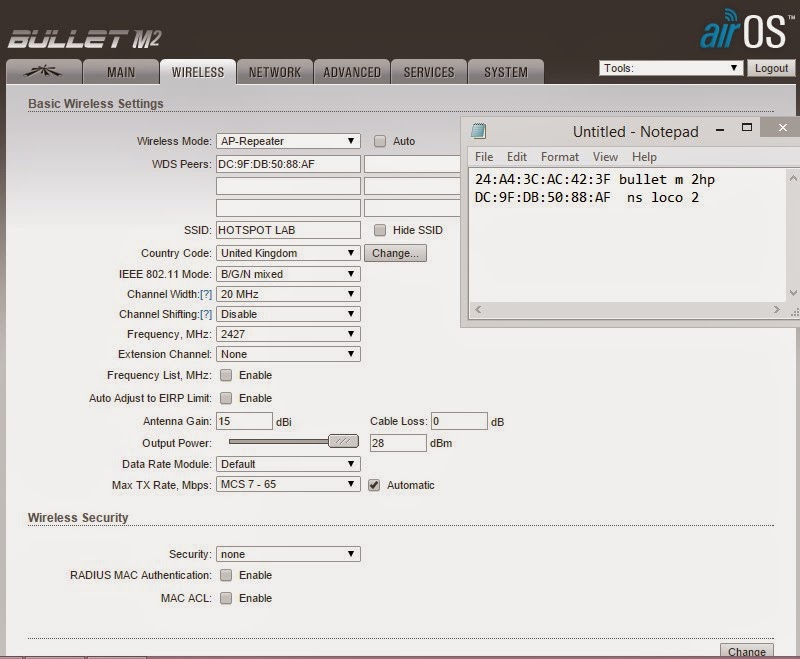Enable the WDS Auto checkbox
This screenshot has height=659, width=800.
coord(380,141)
